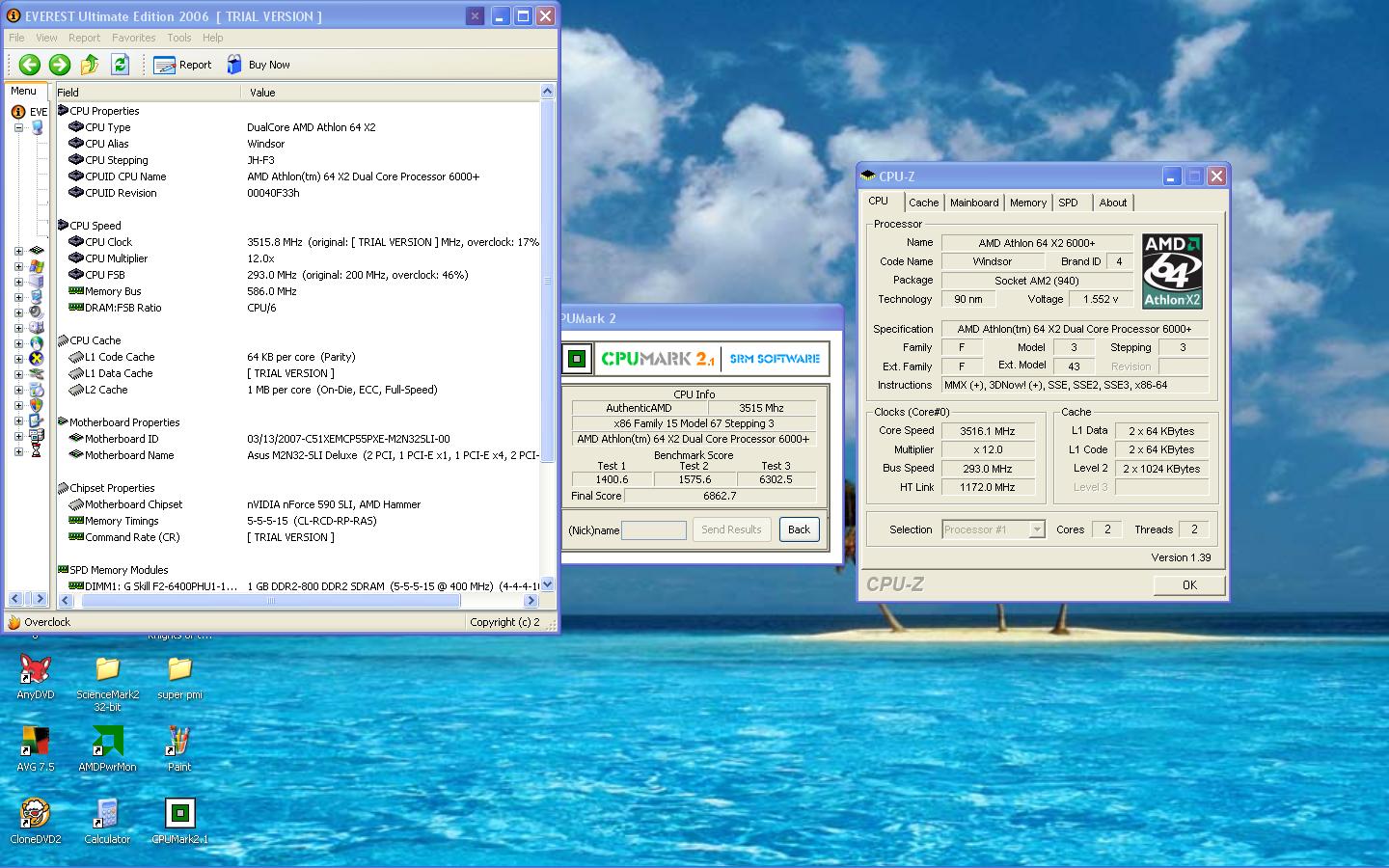Click the folder Up-level icon in EVEREST toolbar
Image resolution: width=1389 pixels, height=868 pixels.
point(90,65)
